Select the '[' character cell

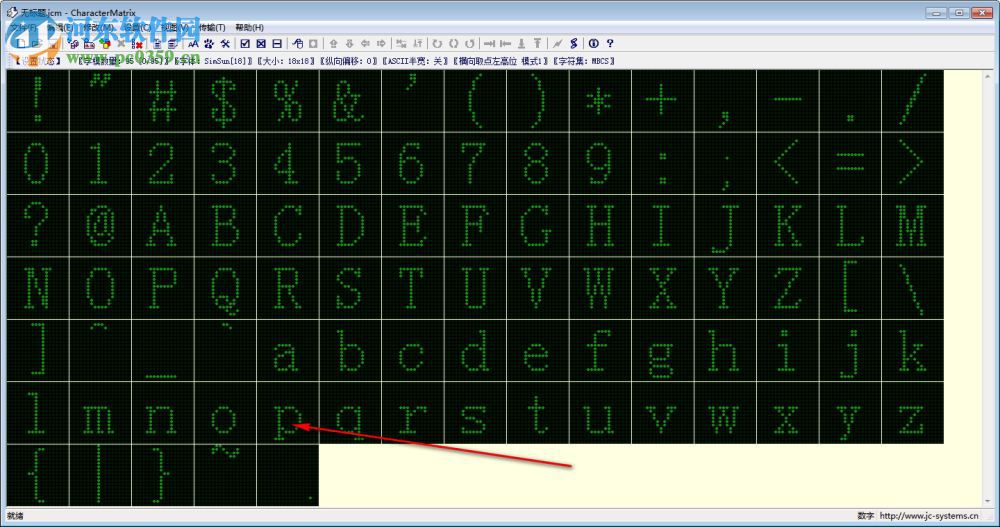[850, 288]
